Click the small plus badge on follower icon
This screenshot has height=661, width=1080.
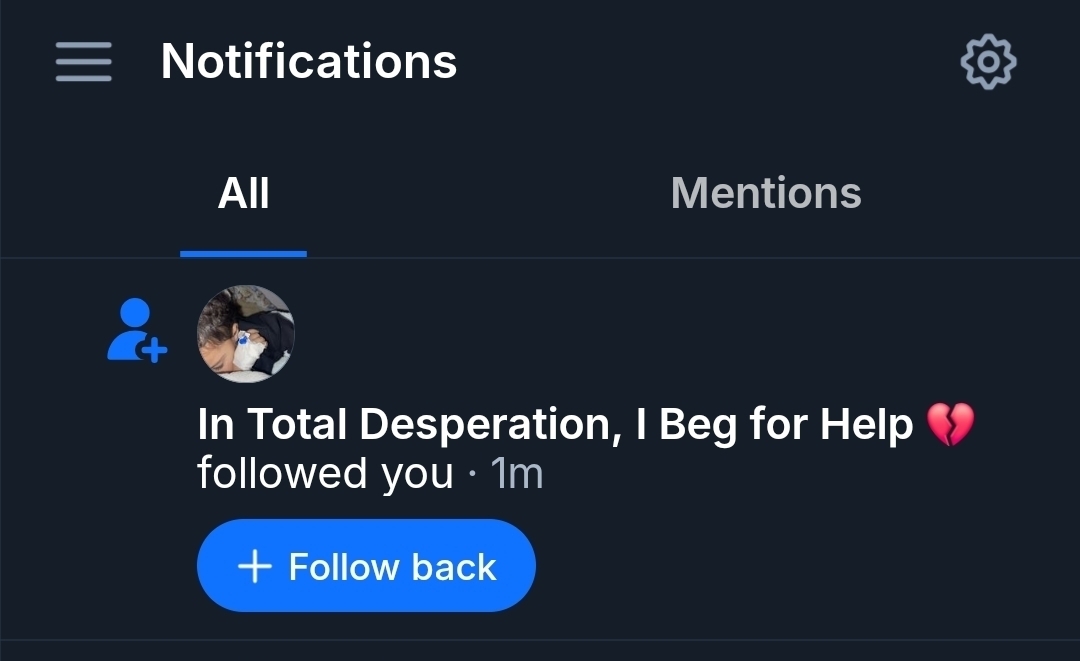pyautogui.click(x=154, y=351)
